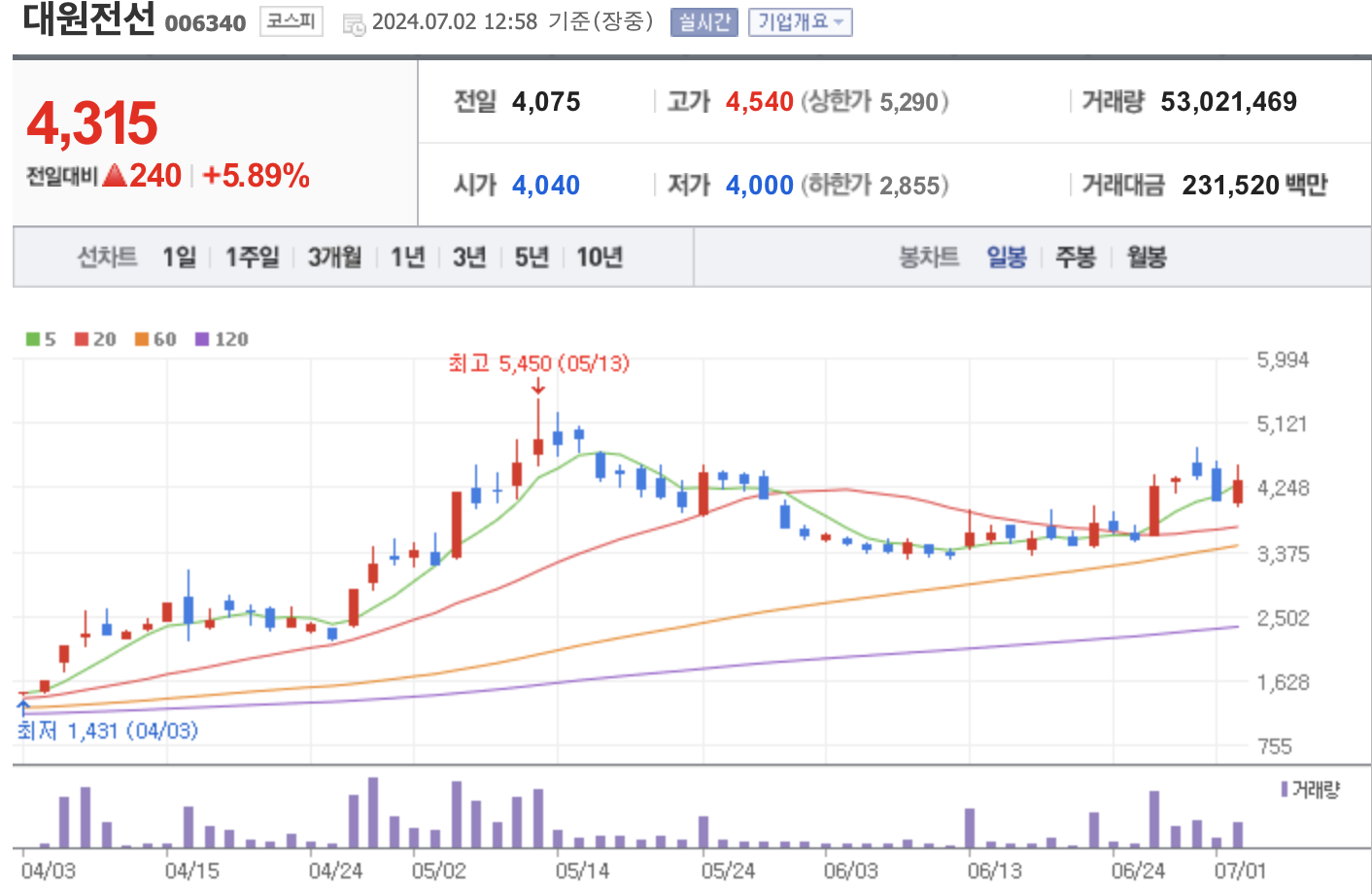Select the 5년 line chart tab
This screenshot has width=1372, height=894.
[532, 257]
